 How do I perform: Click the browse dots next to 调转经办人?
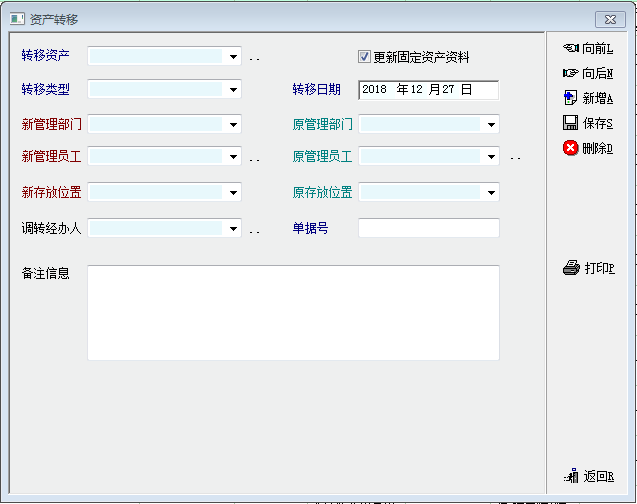(x=254, y=230)
